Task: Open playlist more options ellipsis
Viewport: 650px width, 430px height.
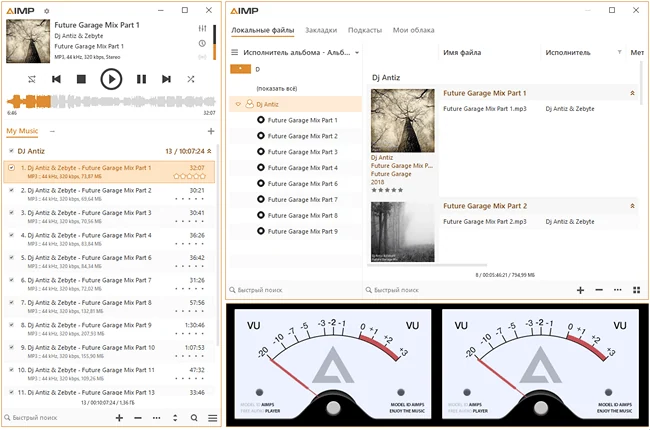Action: [x=156, y=418]
